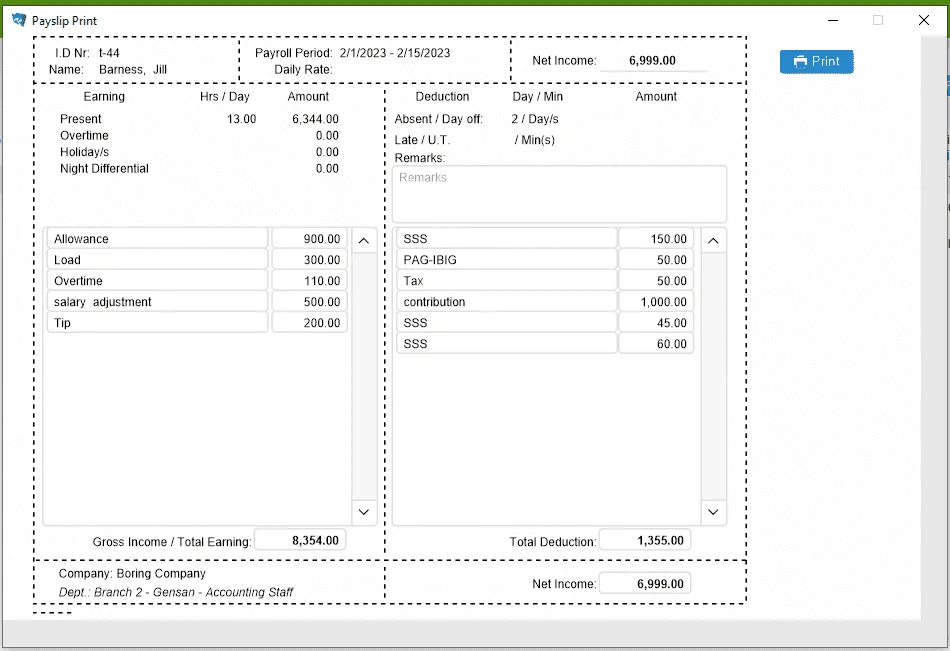
Task: Select the 300.00 load amount field
Action: pos(310,259)
